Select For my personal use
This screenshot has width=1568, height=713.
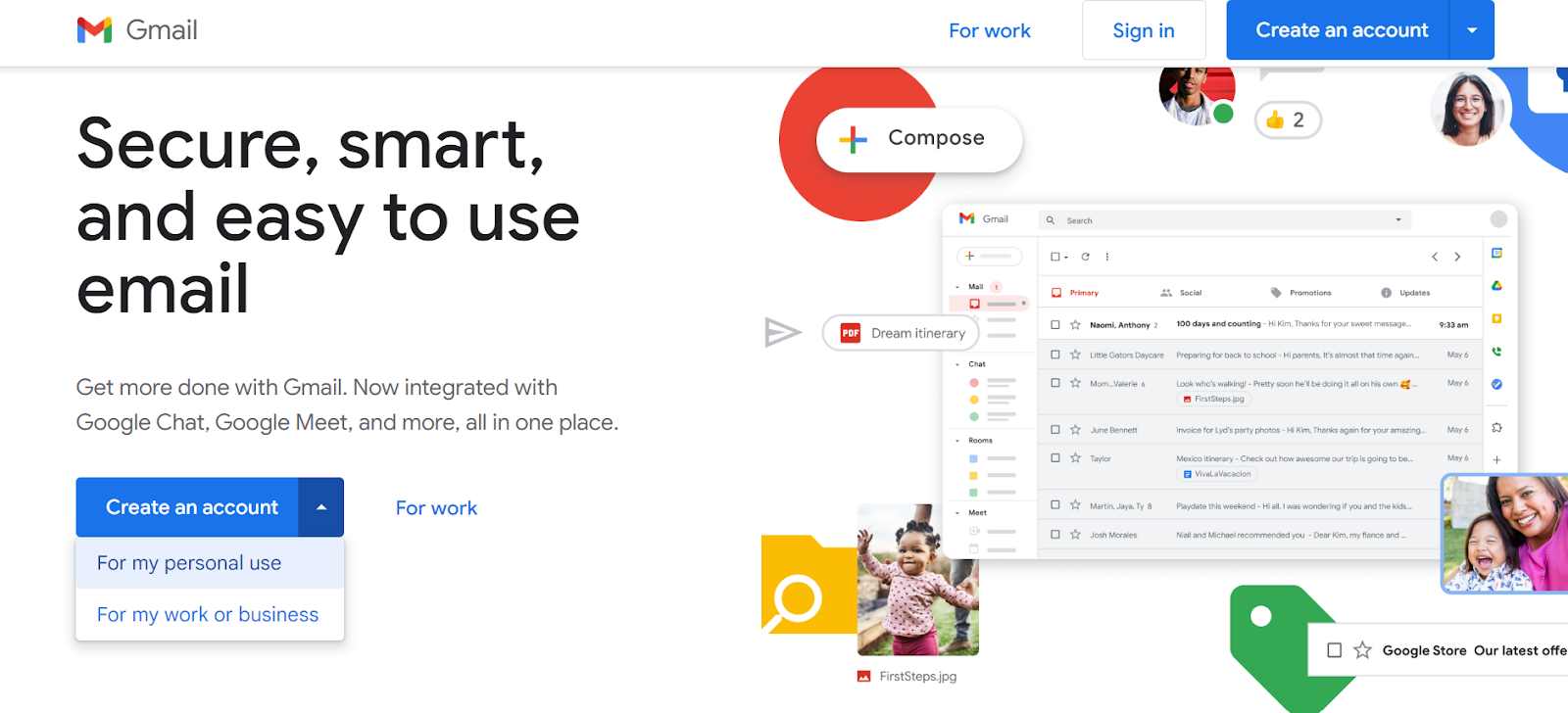[210, 563]
